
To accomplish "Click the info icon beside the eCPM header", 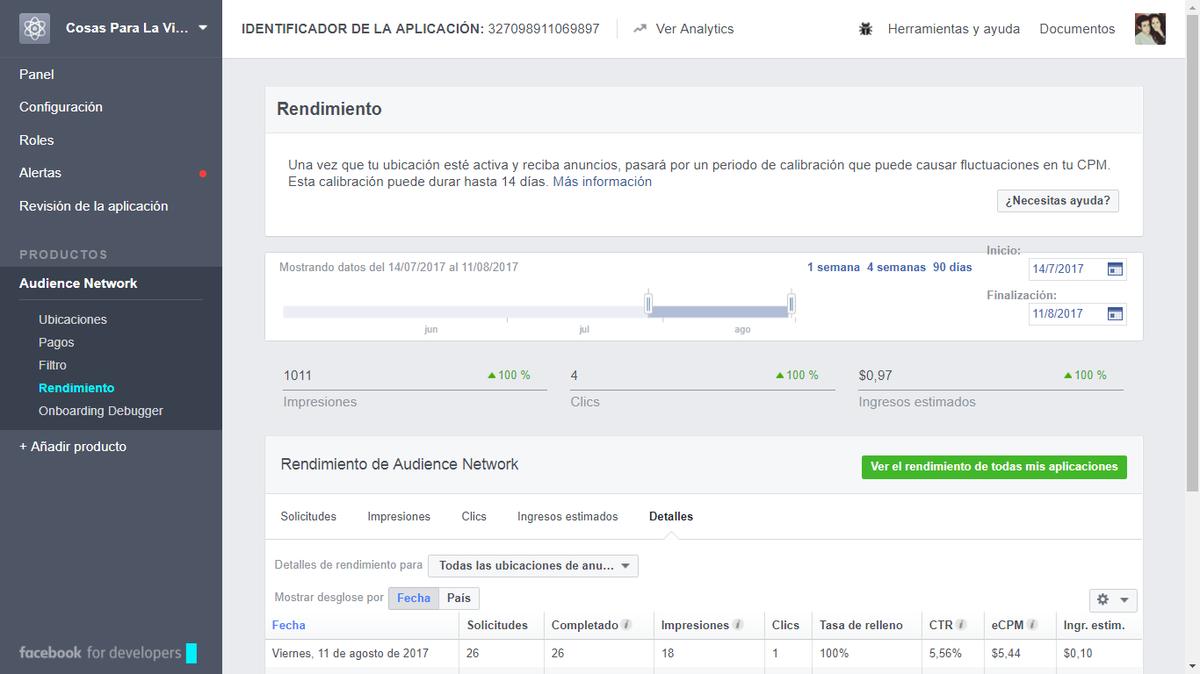I will point(1033,624).
